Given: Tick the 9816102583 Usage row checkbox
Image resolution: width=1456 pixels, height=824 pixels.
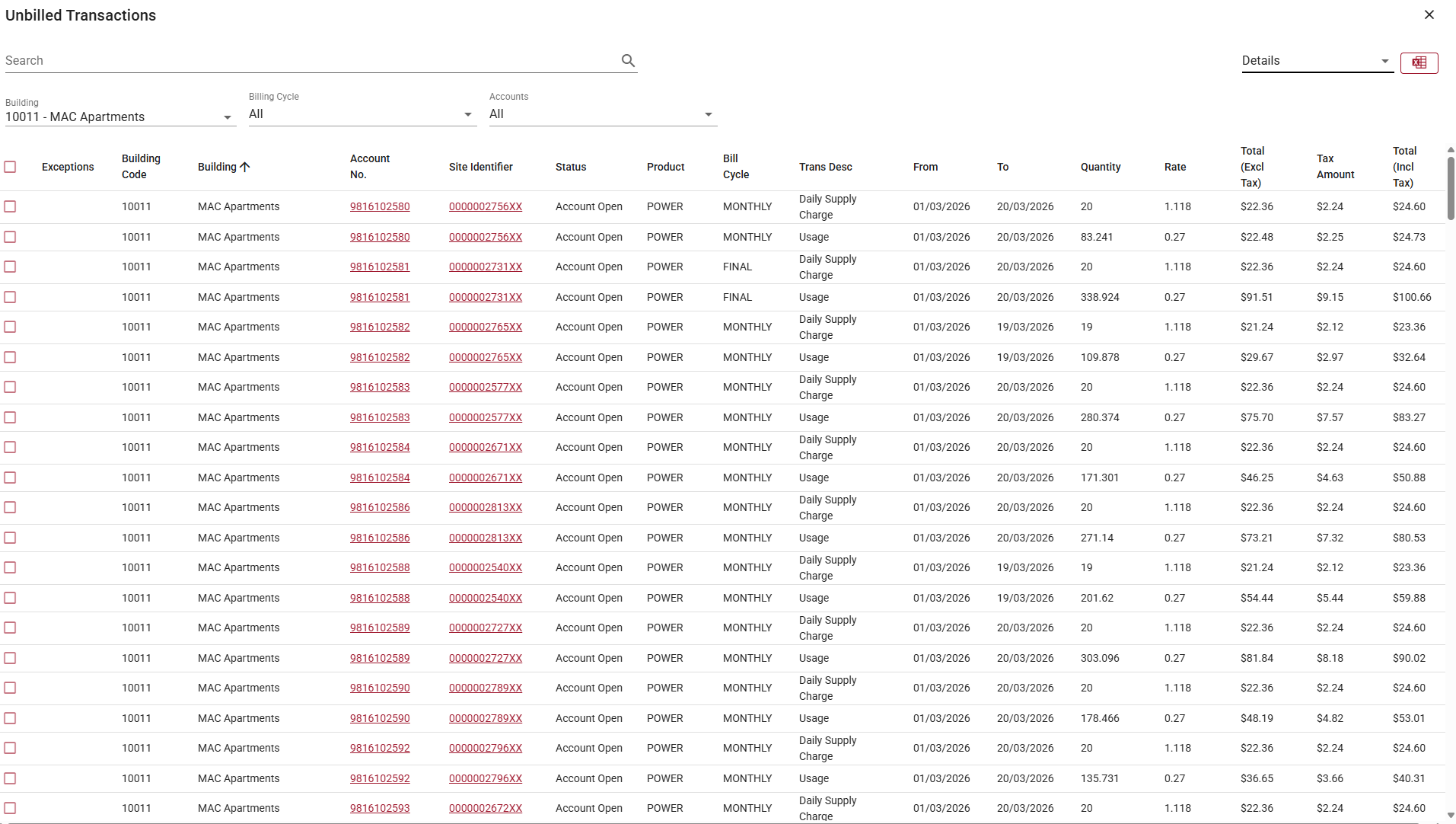Looking at the screenshot, I should tap(10, 417).
